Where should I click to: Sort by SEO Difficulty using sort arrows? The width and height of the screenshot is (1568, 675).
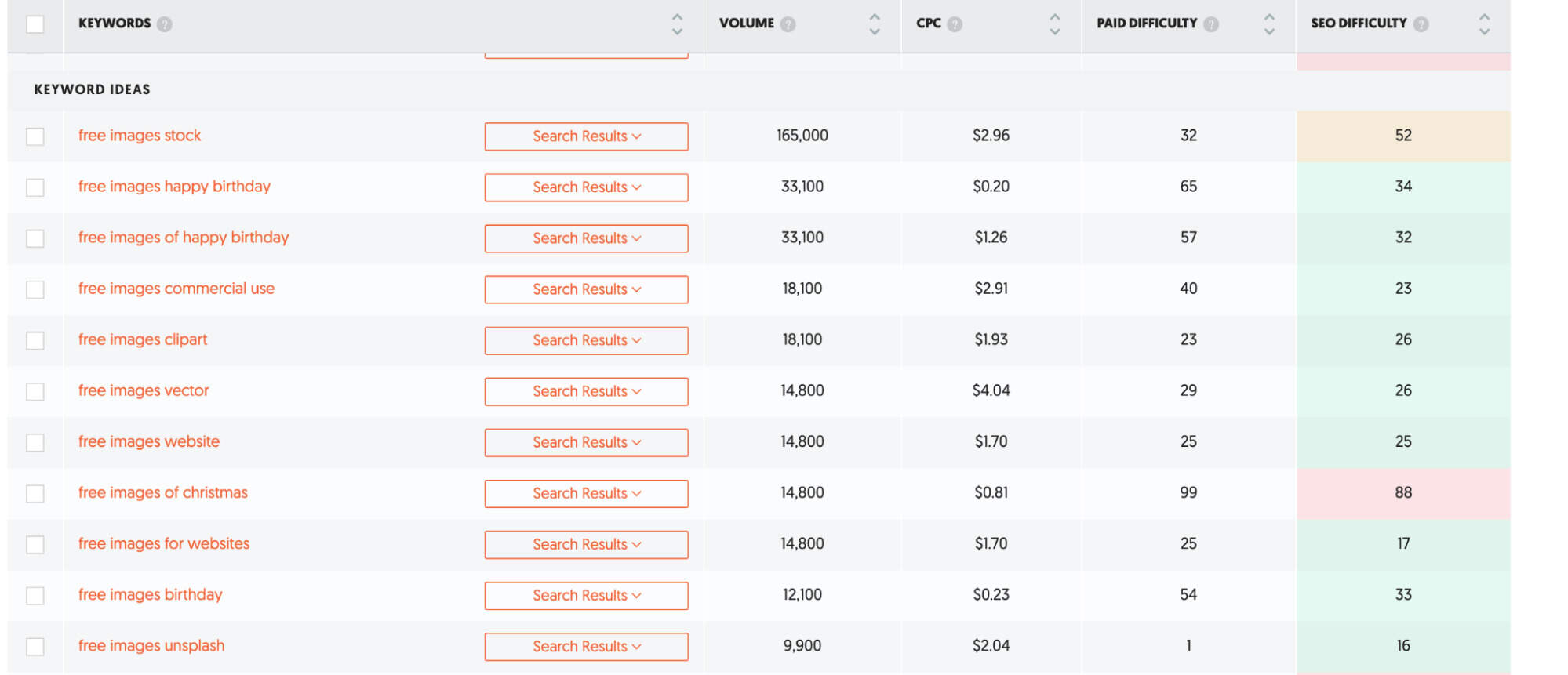[1483, 24]
